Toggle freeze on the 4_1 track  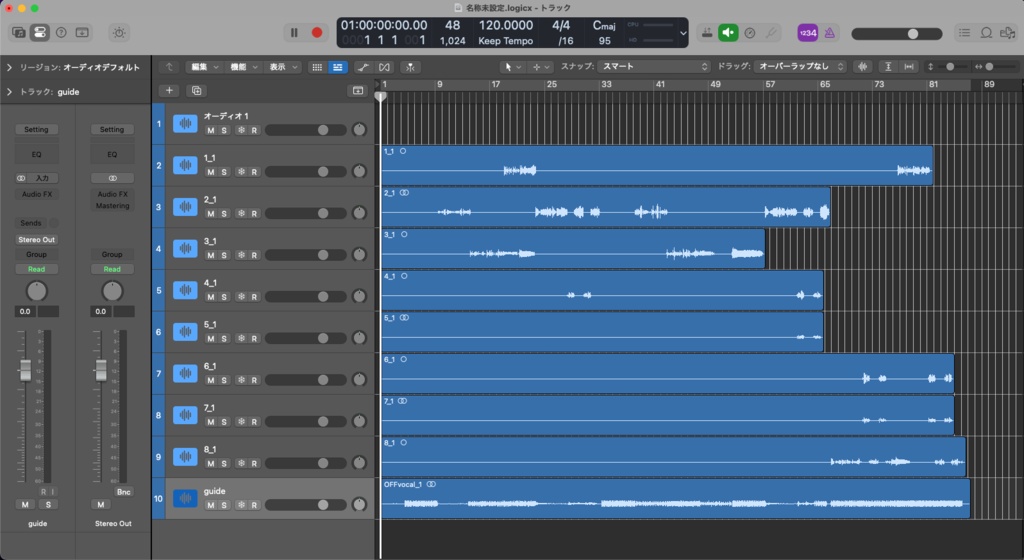pos(241,297)
